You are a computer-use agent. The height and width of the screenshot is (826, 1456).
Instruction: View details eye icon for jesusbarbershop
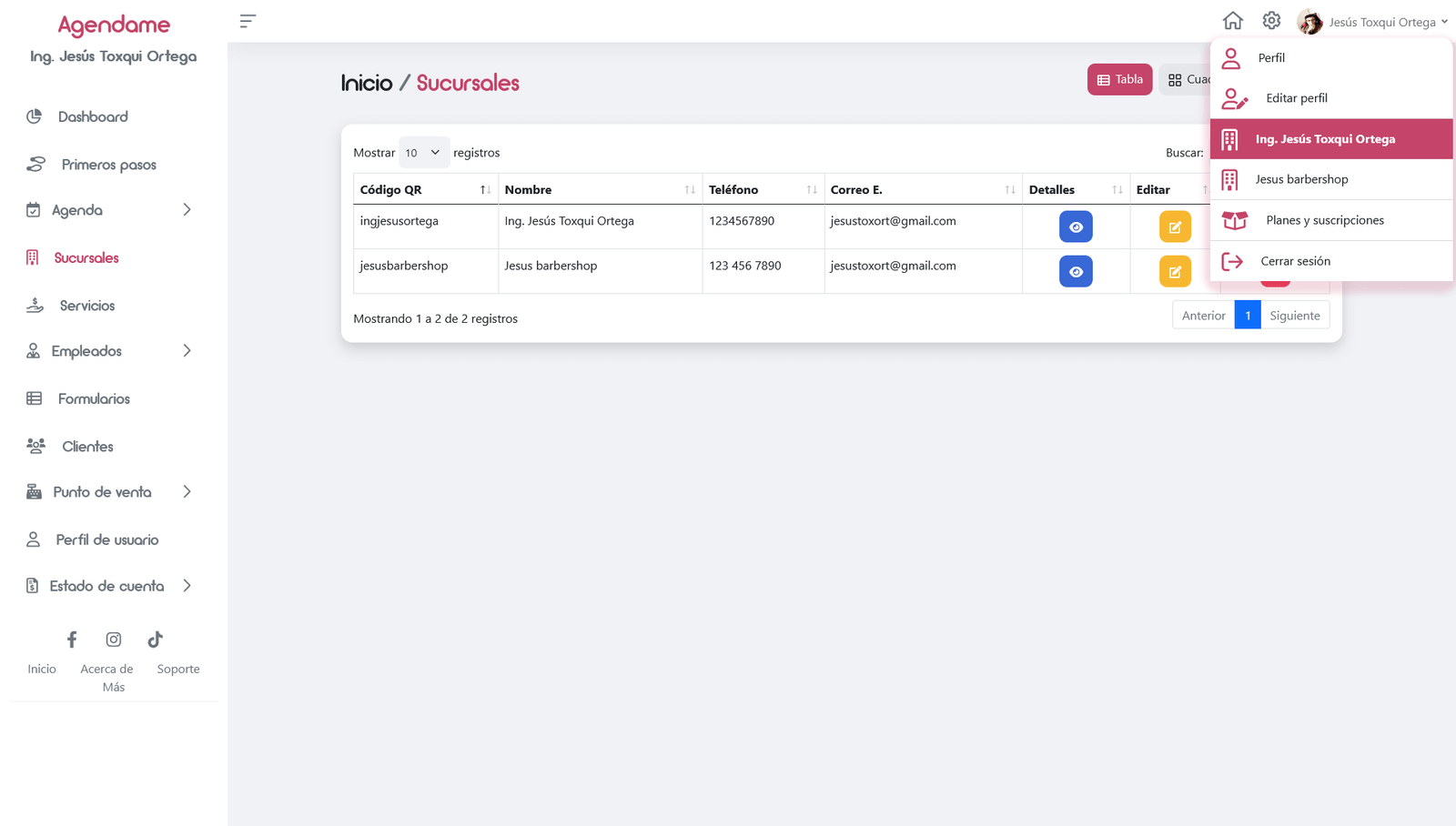click(x=1075, y=271)
